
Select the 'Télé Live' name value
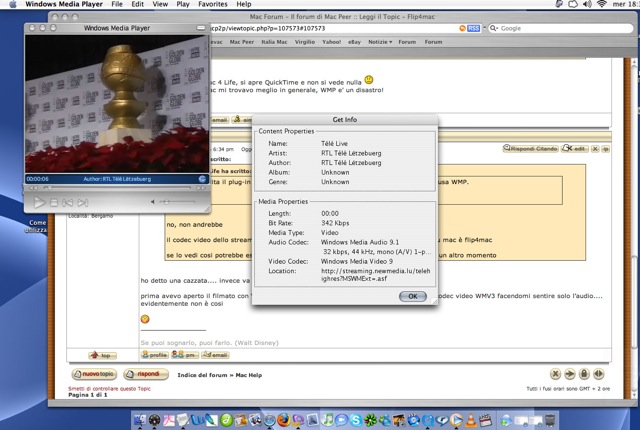334,143
